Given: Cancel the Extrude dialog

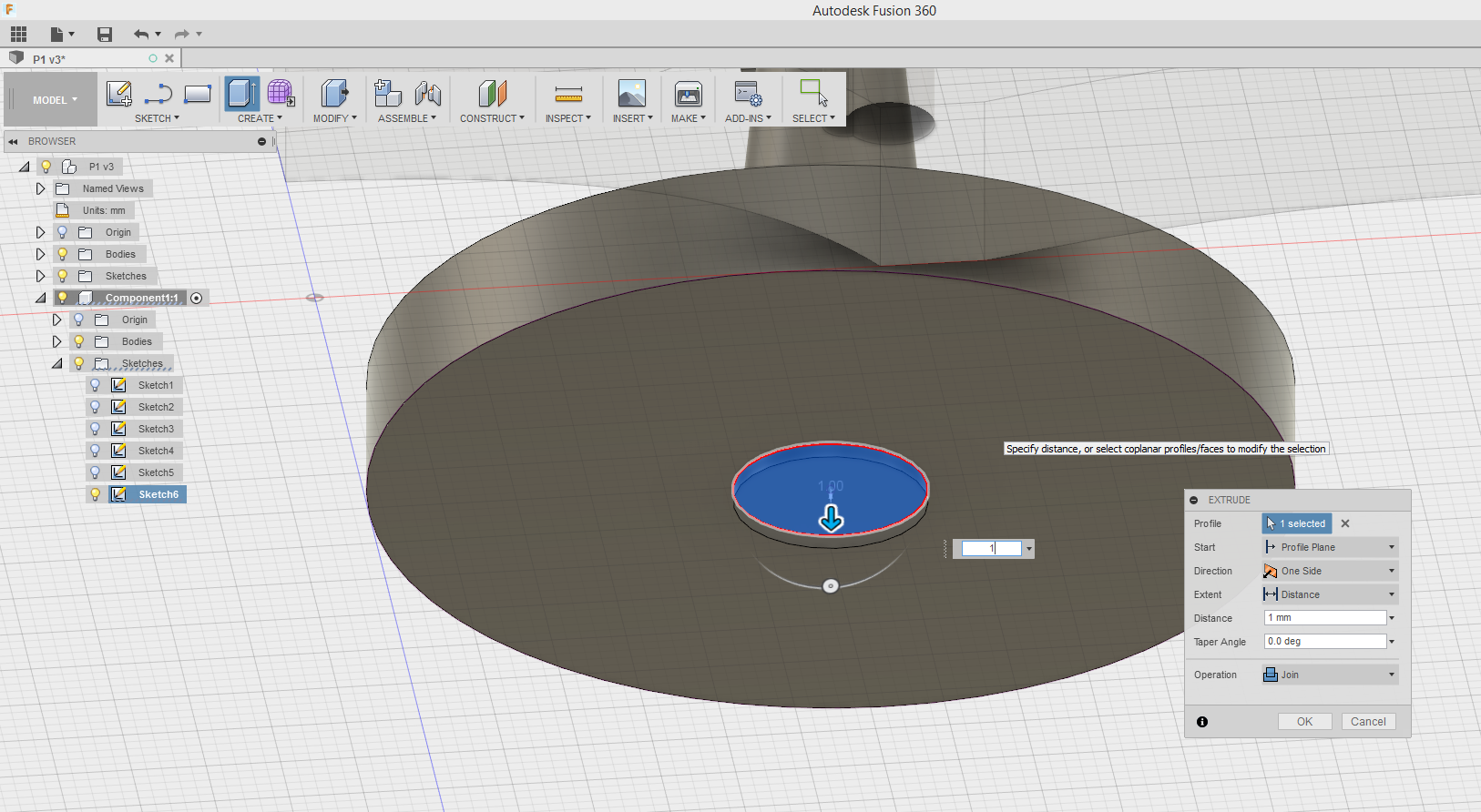Looking at the screenshot, I should click(x=1368, y=722).
